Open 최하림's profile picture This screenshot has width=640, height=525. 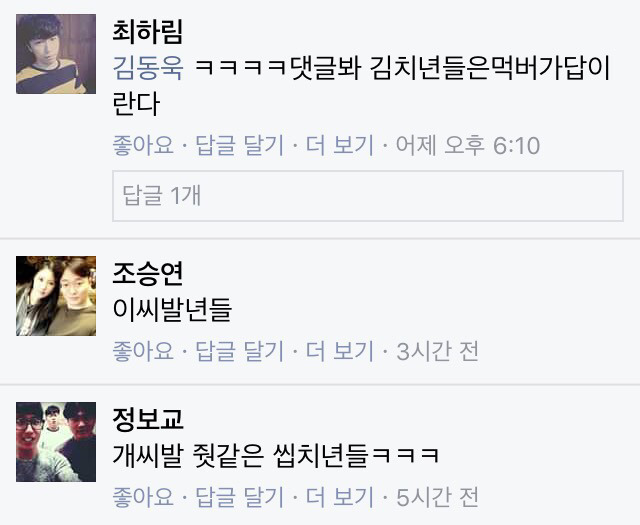pyautogui.click(x=56, y=54)
